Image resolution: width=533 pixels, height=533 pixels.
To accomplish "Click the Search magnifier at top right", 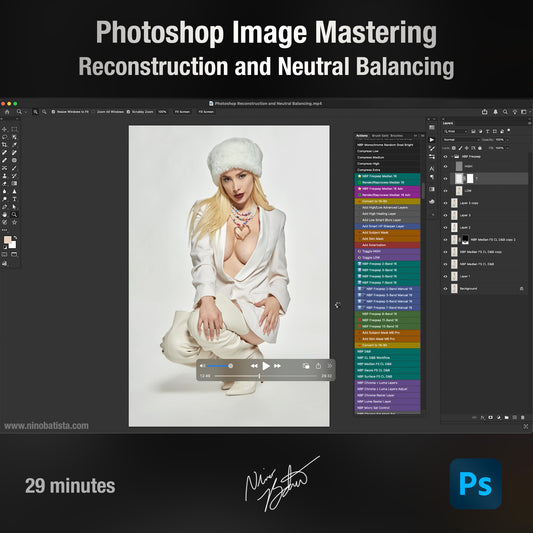I will tap(505, 112).
